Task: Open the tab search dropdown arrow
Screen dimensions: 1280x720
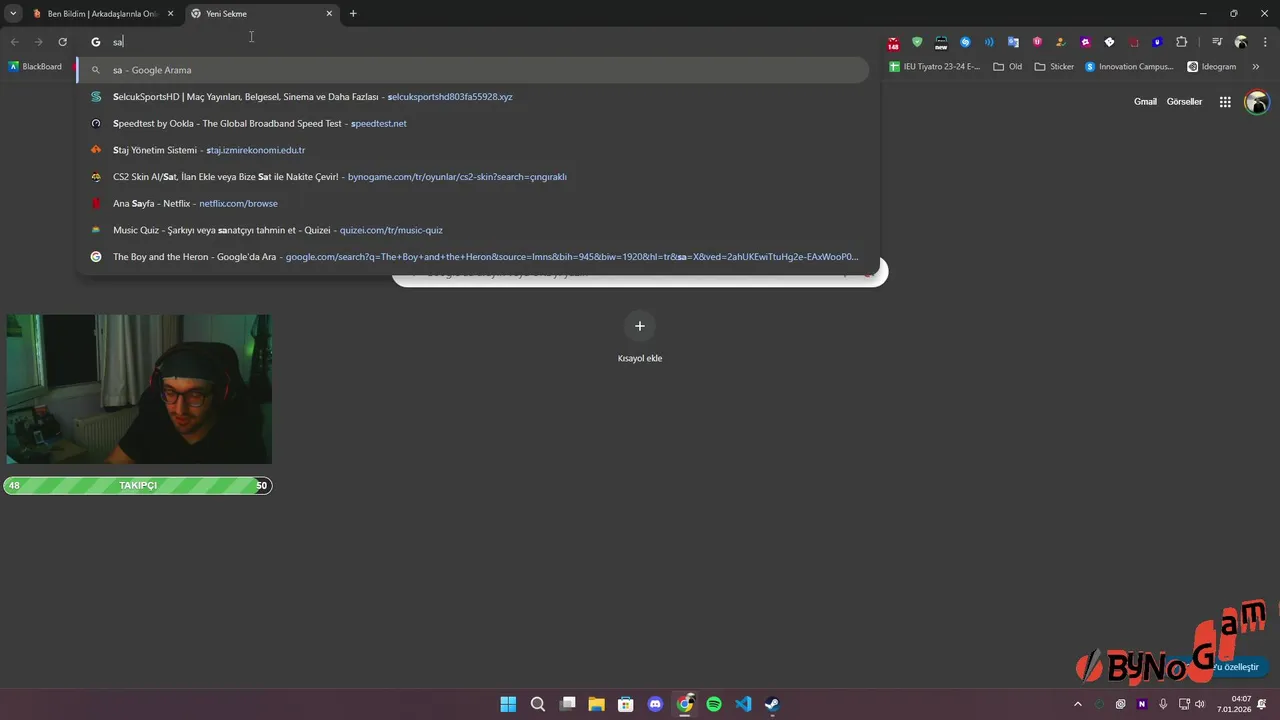Action: 13,14
